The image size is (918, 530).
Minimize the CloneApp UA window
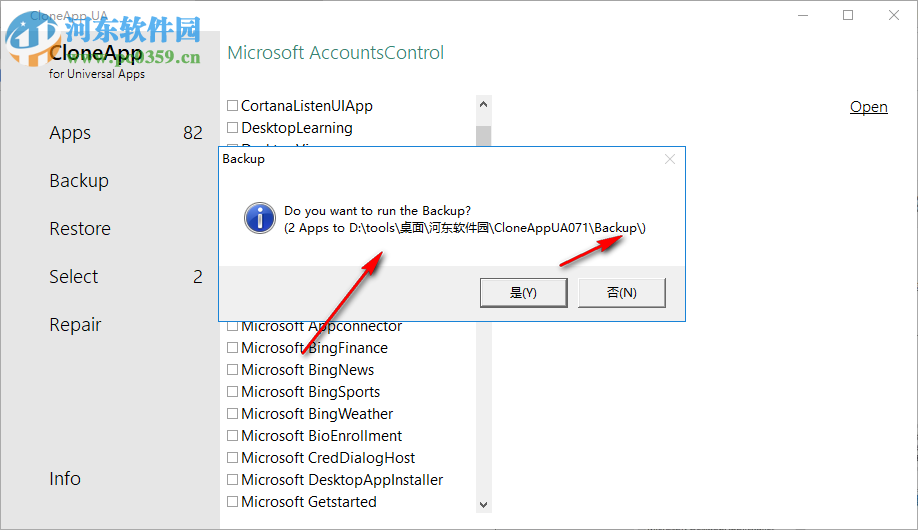coord(803,15)
